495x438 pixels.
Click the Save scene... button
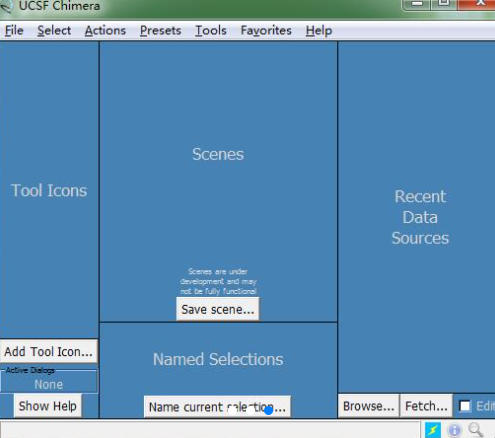click(218, 309)
